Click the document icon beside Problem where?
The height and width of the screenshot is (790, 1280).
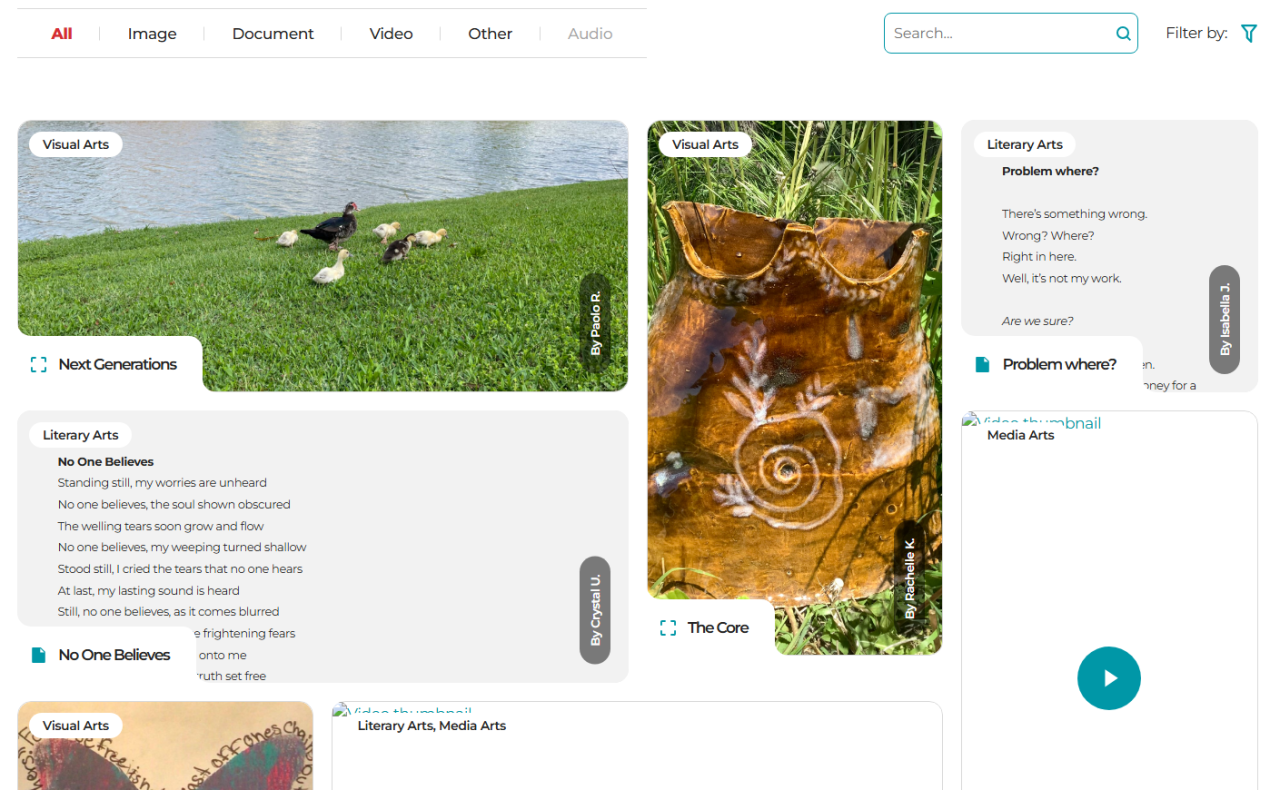[982, 365]
